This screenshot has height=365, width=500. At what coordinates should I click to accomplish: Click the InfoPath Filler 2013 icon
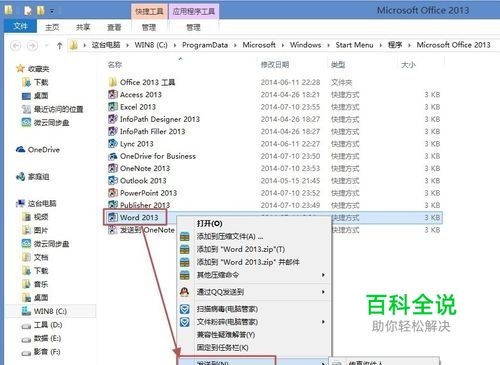point(113,131)
